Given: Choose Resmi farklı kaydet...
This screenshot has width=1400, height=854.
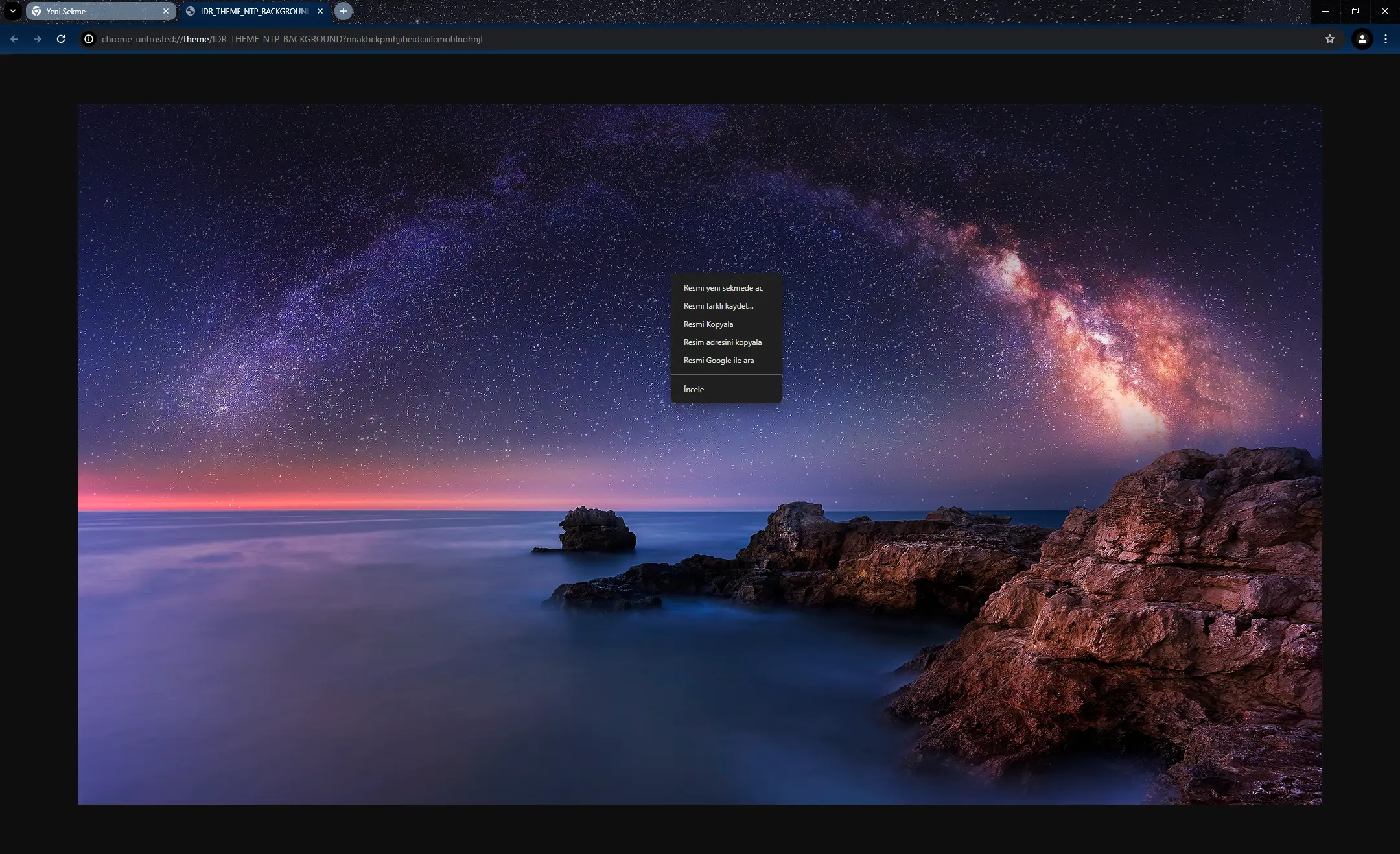Looking at the screenshot, I should [726, 306].
